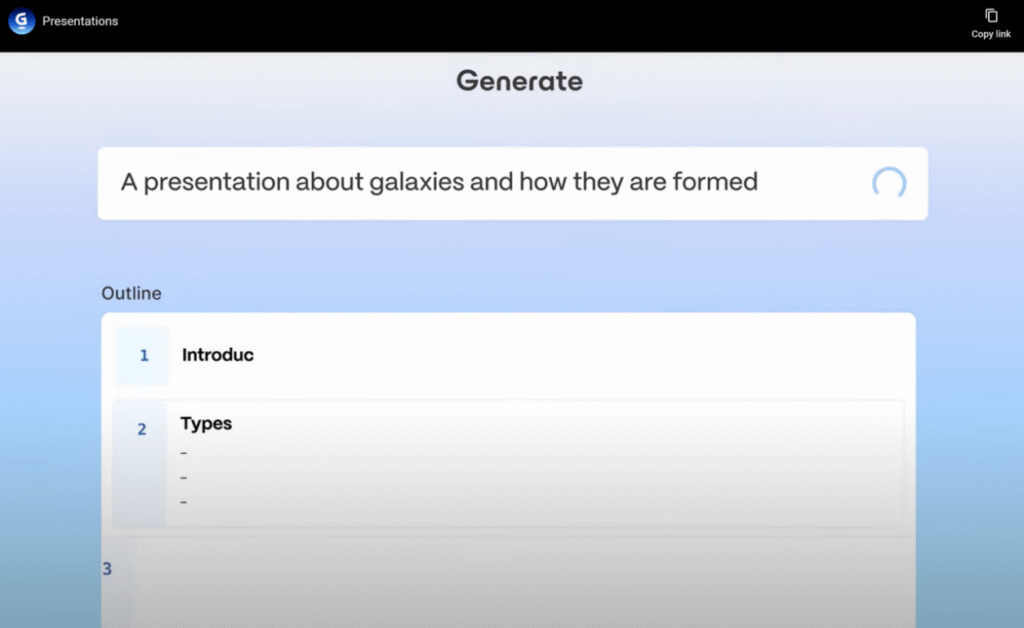Open the Presentations title link
Viewport: 1024px width, 628px height.
pos(80,21)
